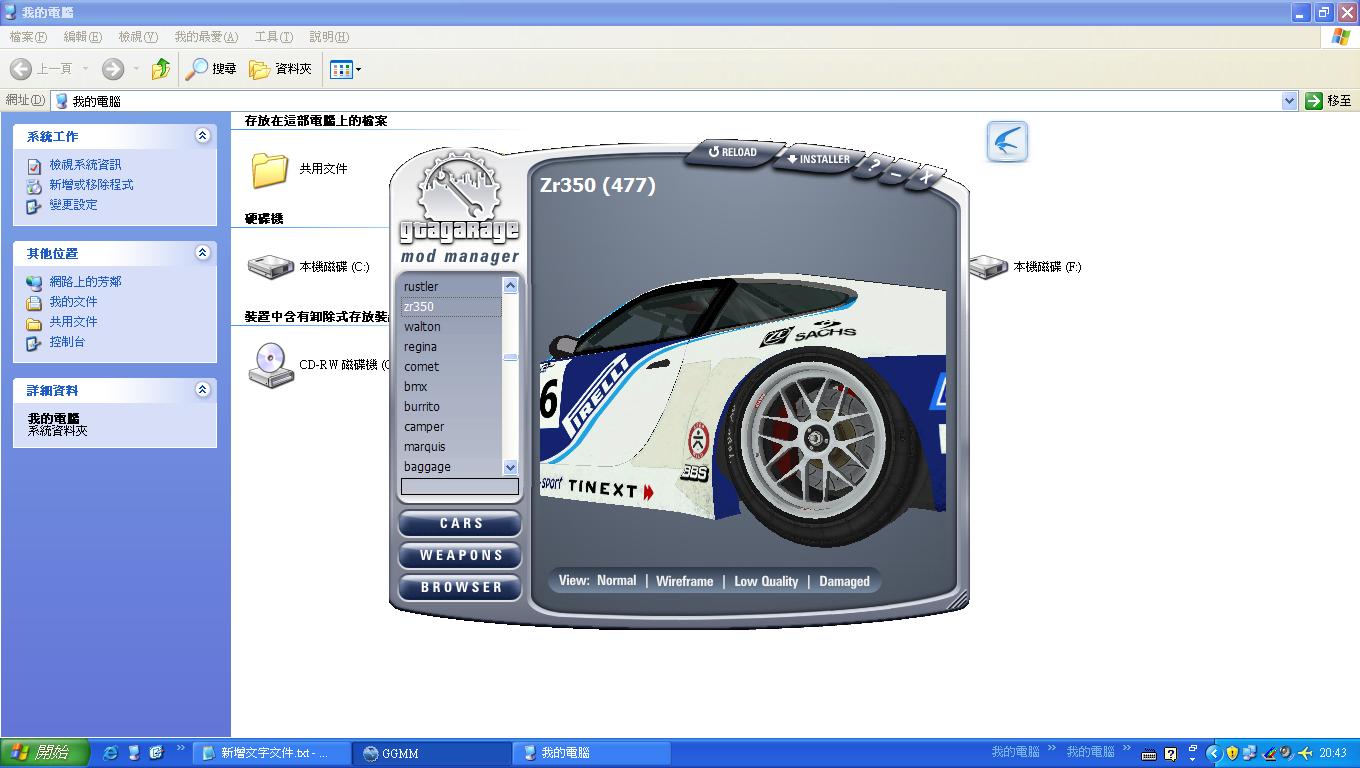Click the car list scroll up arrow

(x=510, y=286)
